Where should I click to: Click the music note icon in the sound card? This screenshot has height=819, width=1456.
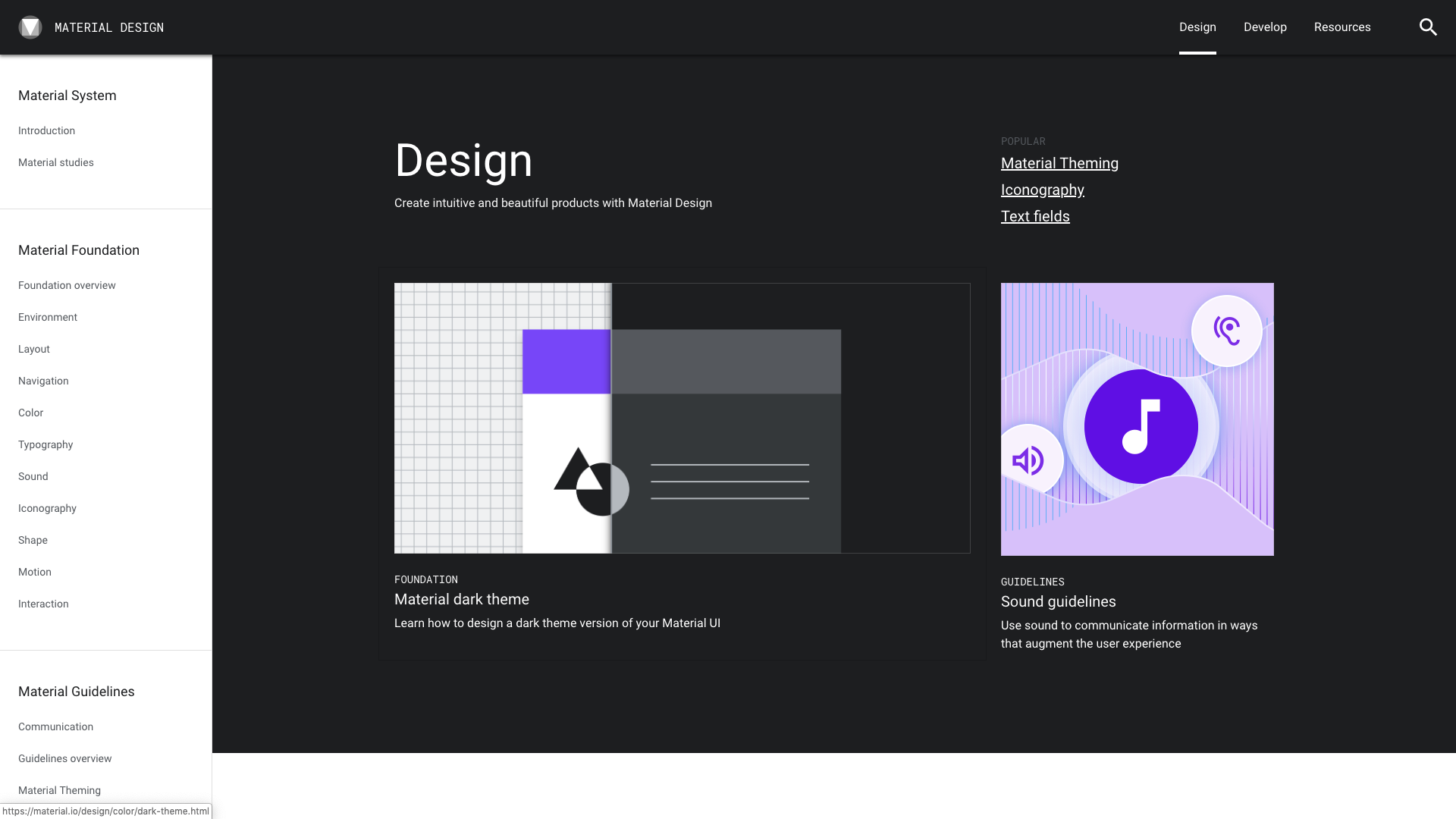click(x=1141, y=426)
